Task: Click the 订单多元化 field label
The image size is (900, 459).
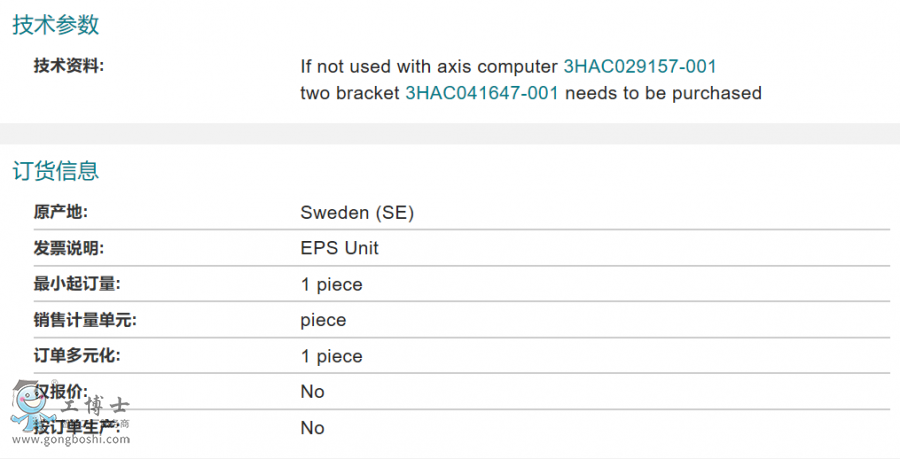Action: coord(77,356)
